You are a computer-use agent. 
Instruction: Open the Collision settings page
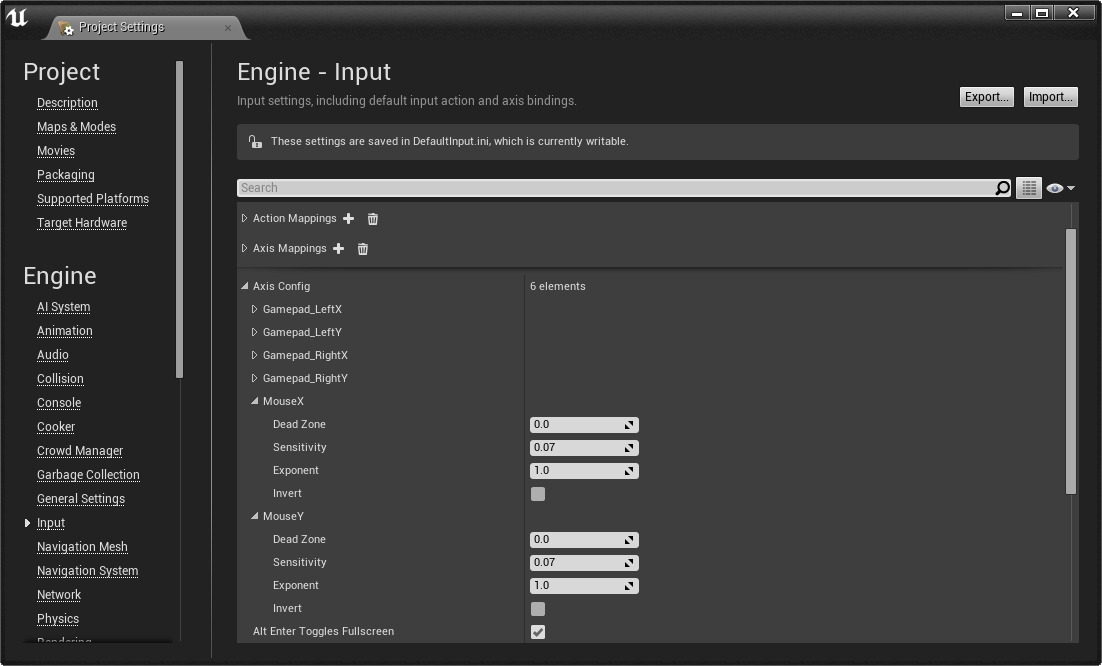coord(60,379)
